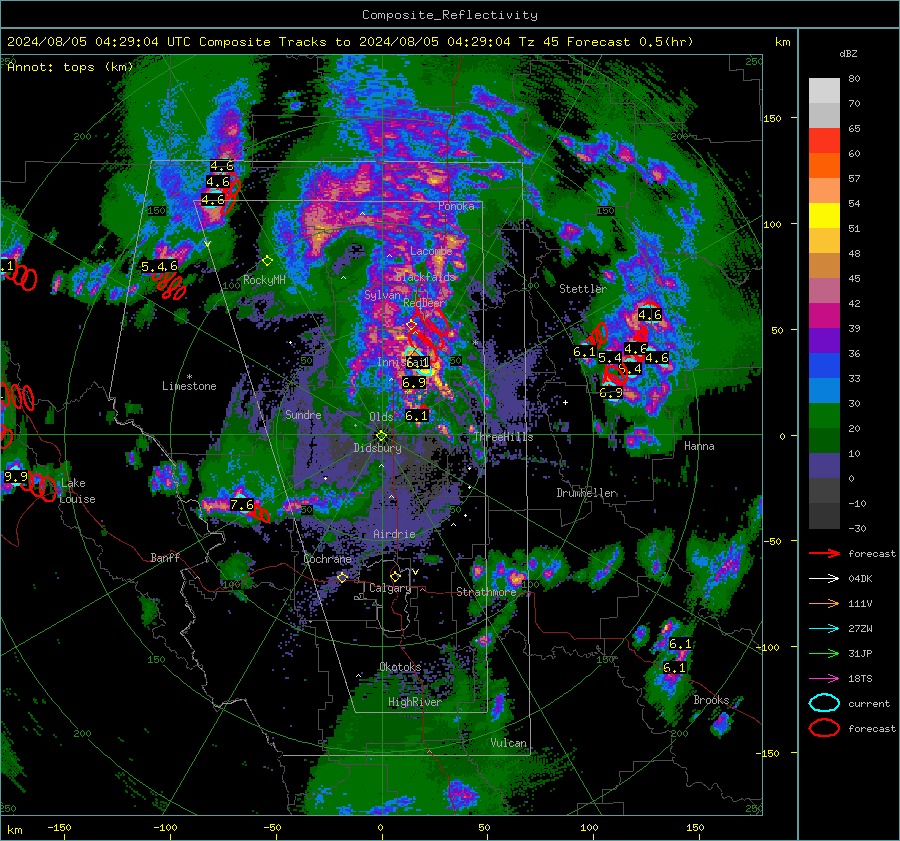The height and width of the screenshot is (841, 900).
Task: Select the cyan 27ZW arrow legend entry
Action: point(824,629)
